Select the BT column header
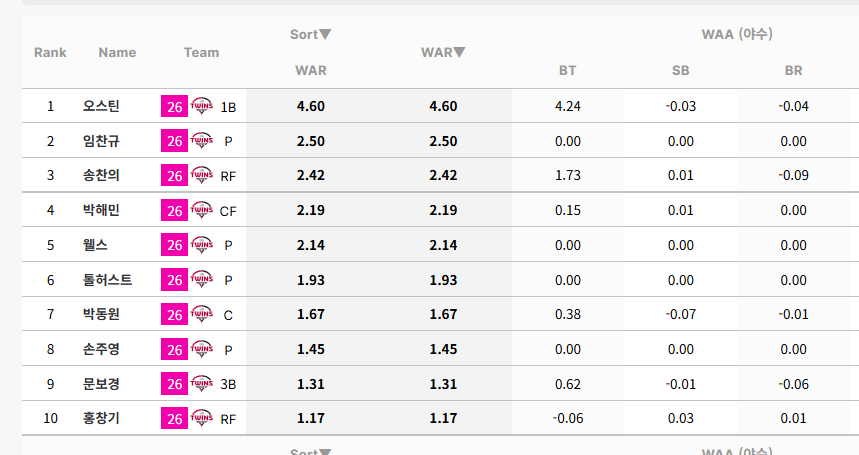Screen dimensions: 859x455 [568, 71]
